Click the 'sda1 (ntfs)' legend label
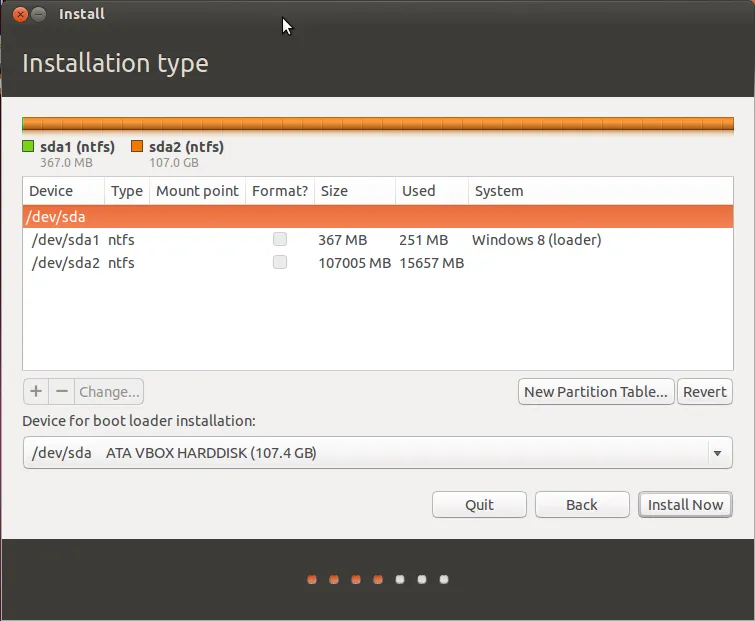The width and height of the screenshot is (755, 621). coord(78,147)
